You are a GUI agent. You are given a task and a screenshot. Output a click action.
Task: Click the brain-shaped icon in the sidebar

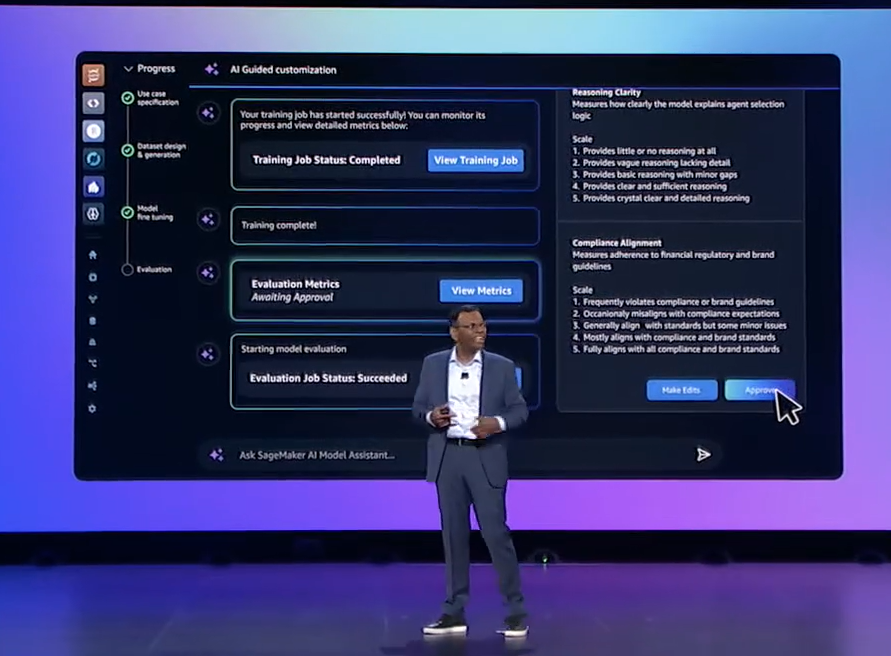coord(93,213)
